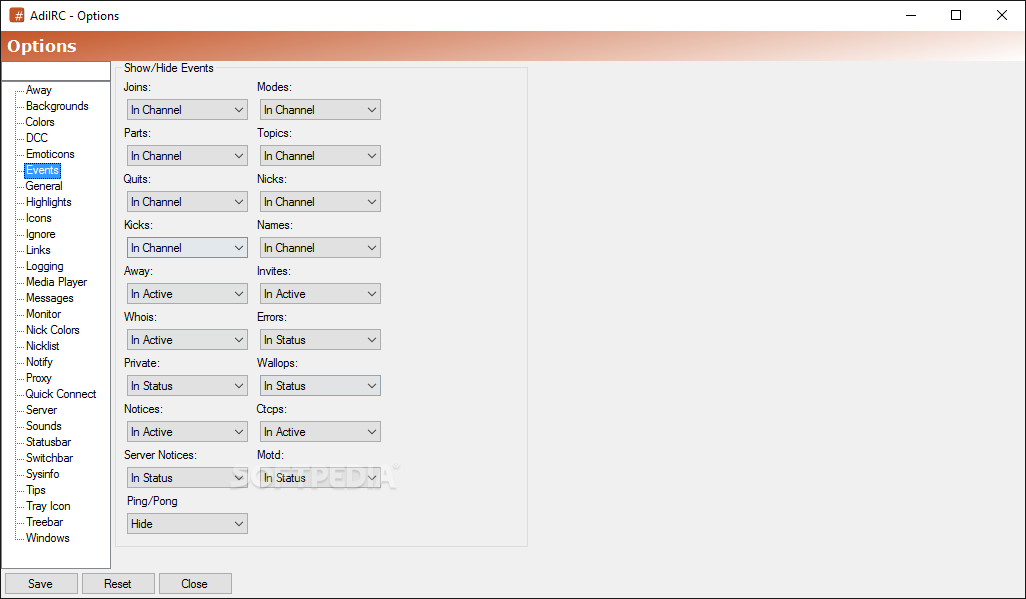Select DCC in the options tree
This screenshot has width=1026, height=599.
pos(37,138)
